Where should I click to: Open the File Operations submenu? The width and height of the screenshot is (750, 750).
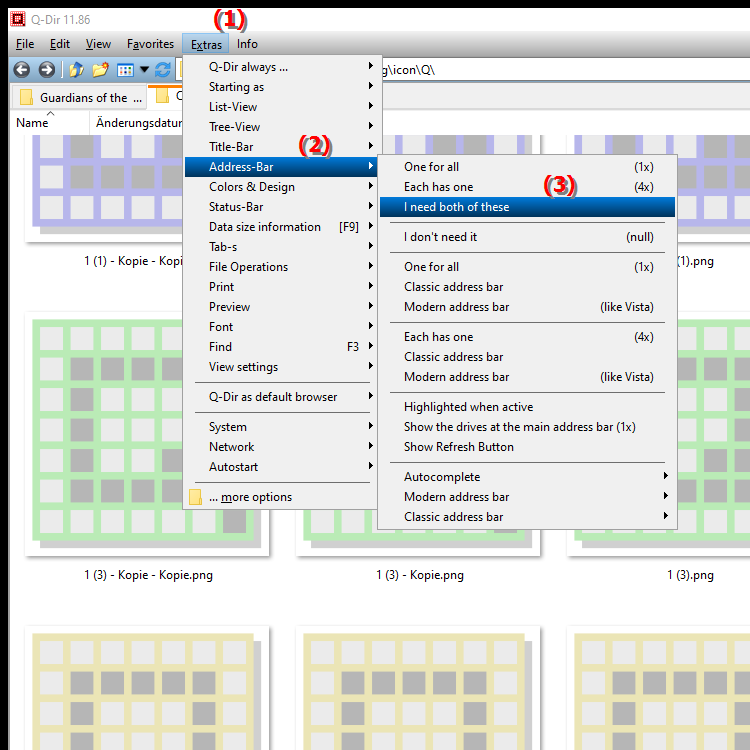[281, 267]
